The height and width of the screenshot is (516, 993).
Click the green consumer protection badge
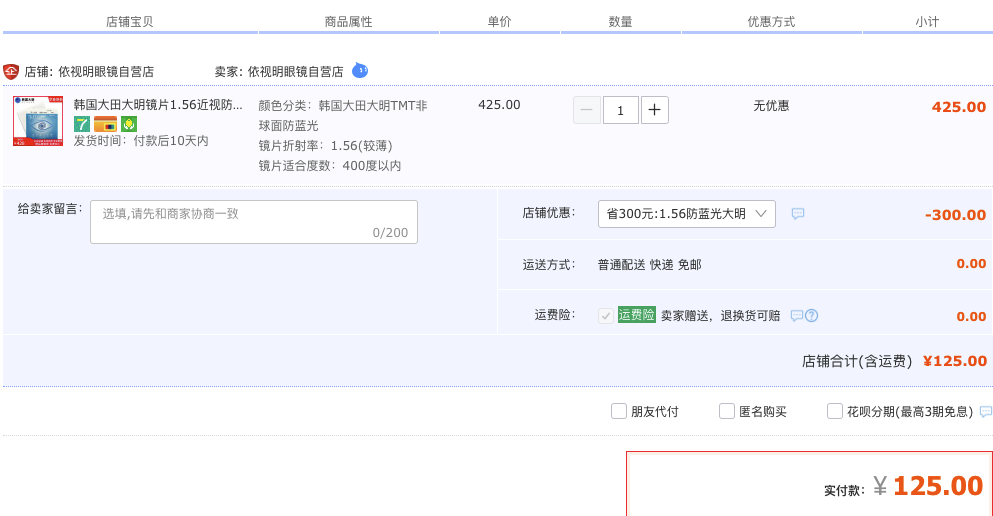coord(129,124)
